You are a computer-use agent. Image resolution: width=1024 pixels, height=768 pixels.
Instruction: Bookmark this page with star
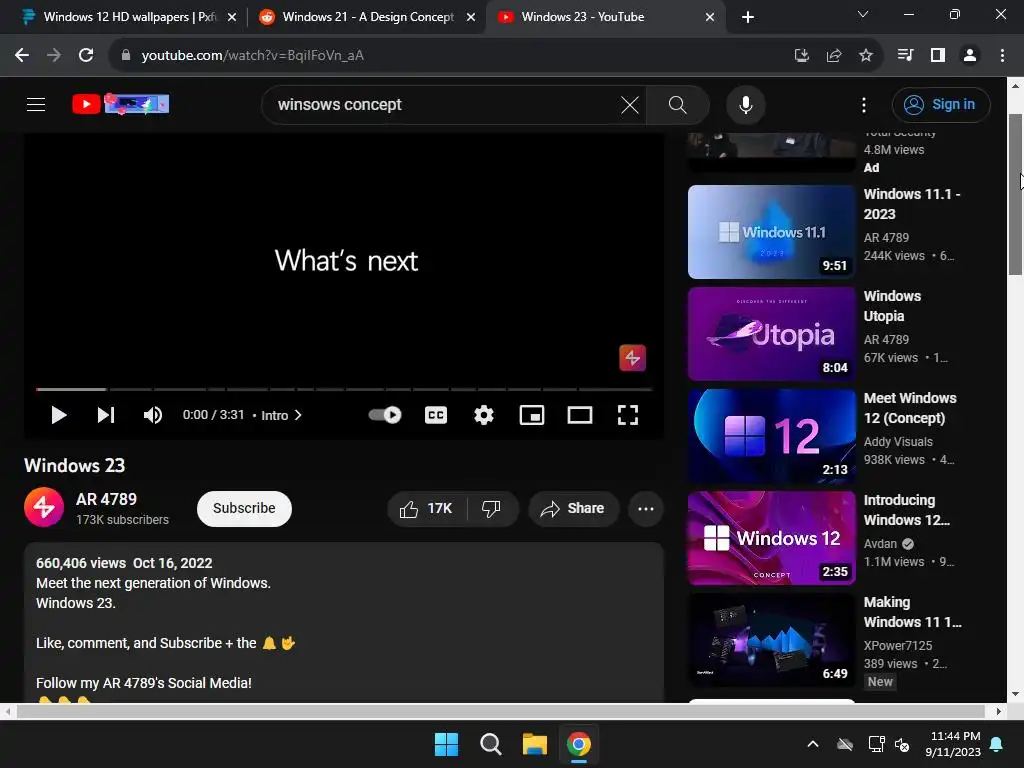coord(866,56)
